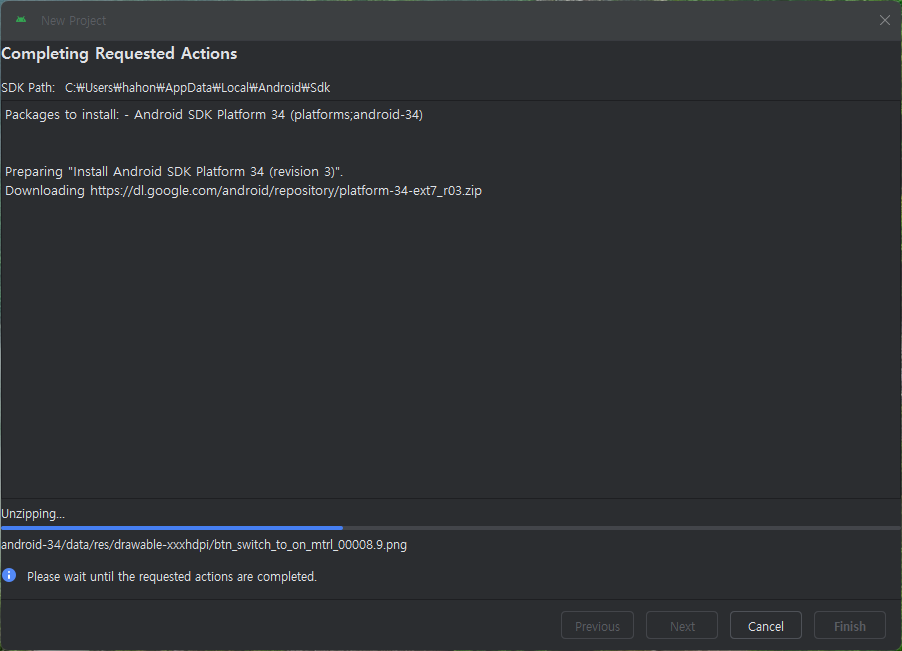Click the 'Completing Requested Actions' heading
Screen dimensions: 902x651
[x=119, y=53]
